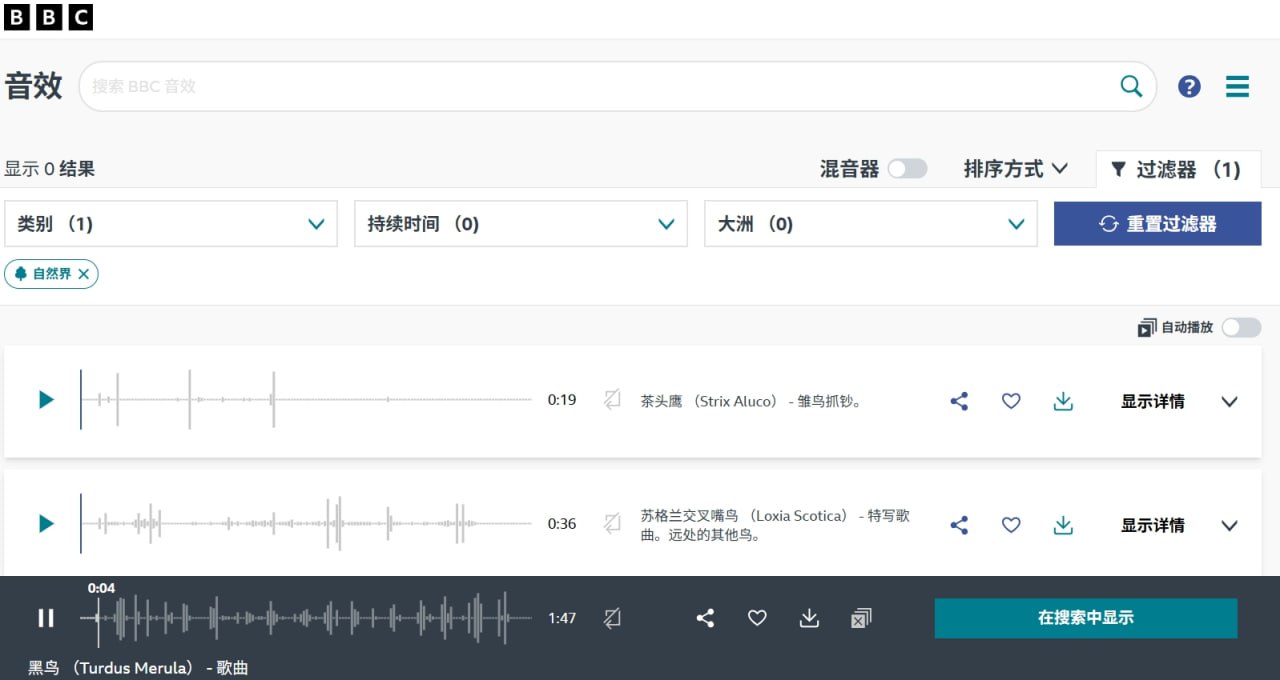Viewport: 1280px width, 680px height.
Task: Share the Loxia Scotica sound
Action: click(x=959, y=525)
